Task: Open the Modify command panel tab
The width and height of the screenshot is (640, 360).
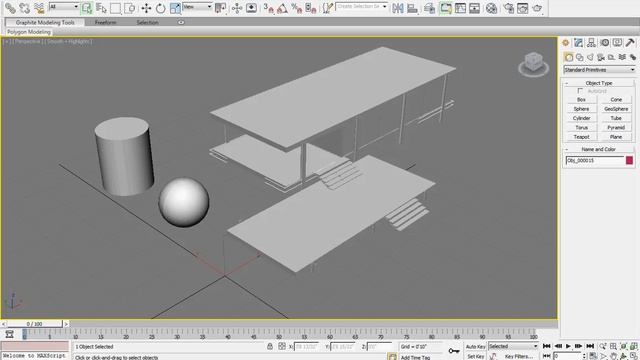Action: point(578,42)
